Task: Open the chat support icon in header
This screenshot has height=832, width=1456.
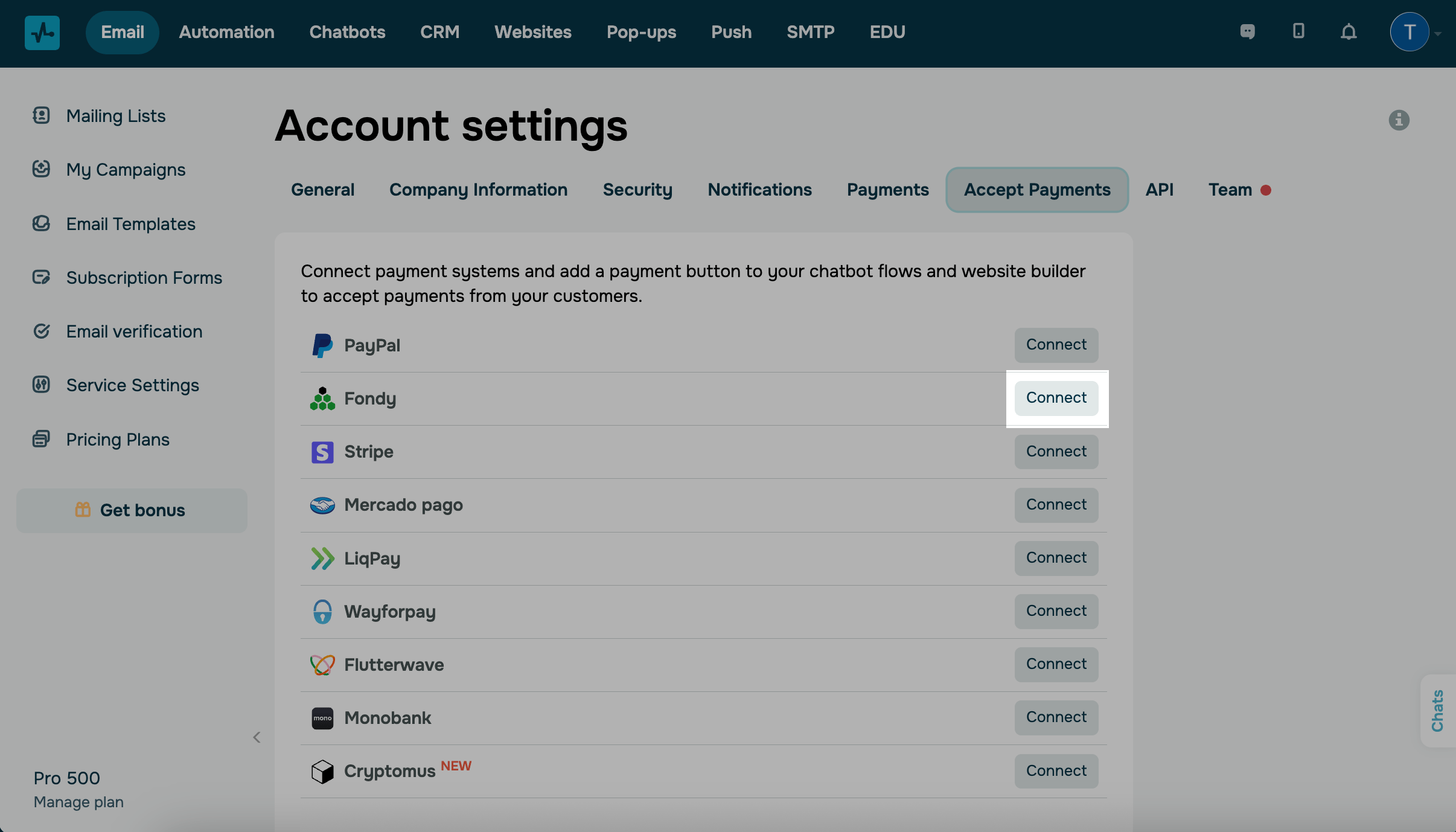Action: pos(1247,31)
